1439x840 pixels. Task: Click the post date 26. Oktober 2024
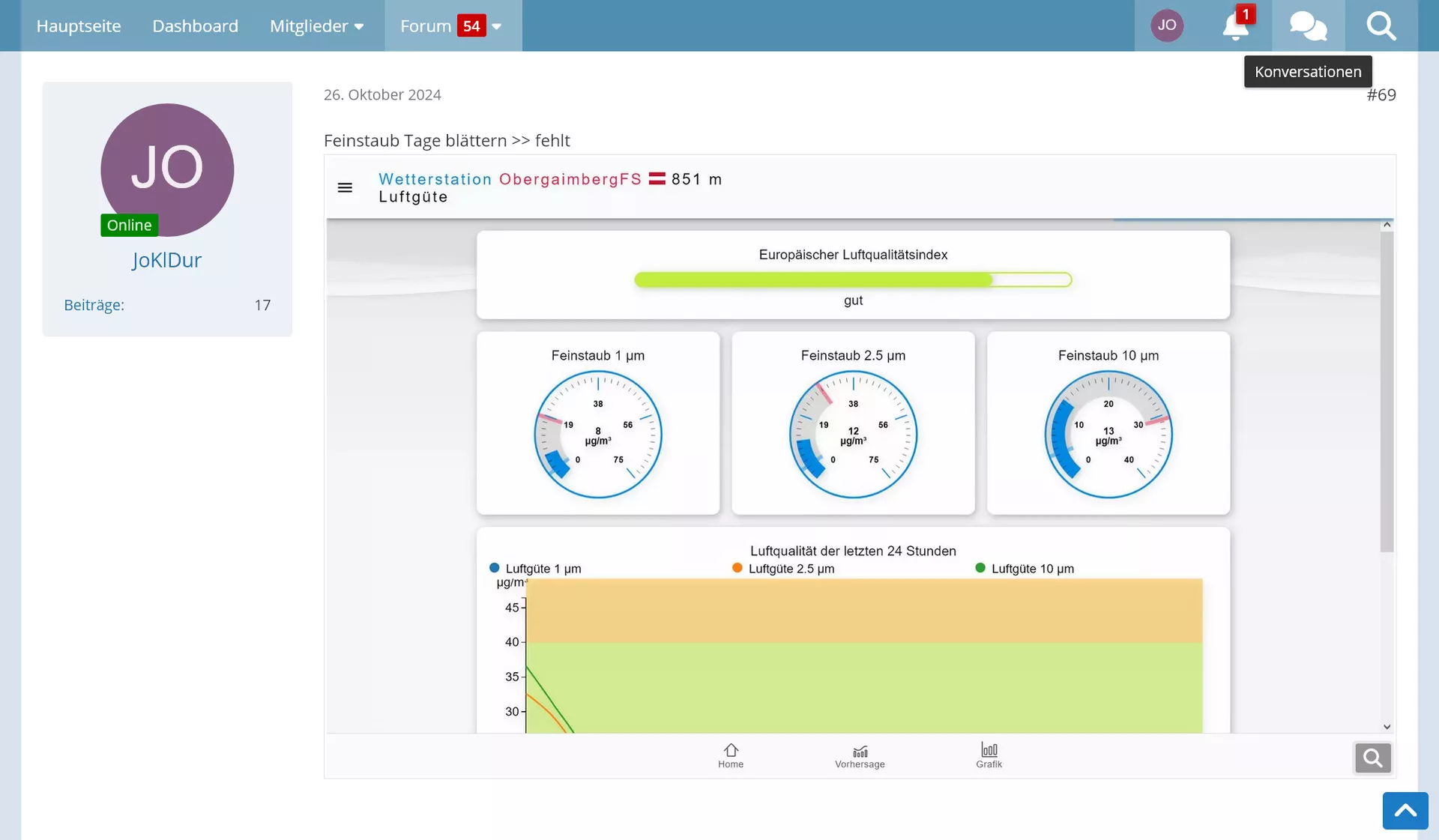pyautogui.click(x=382, y=95)
